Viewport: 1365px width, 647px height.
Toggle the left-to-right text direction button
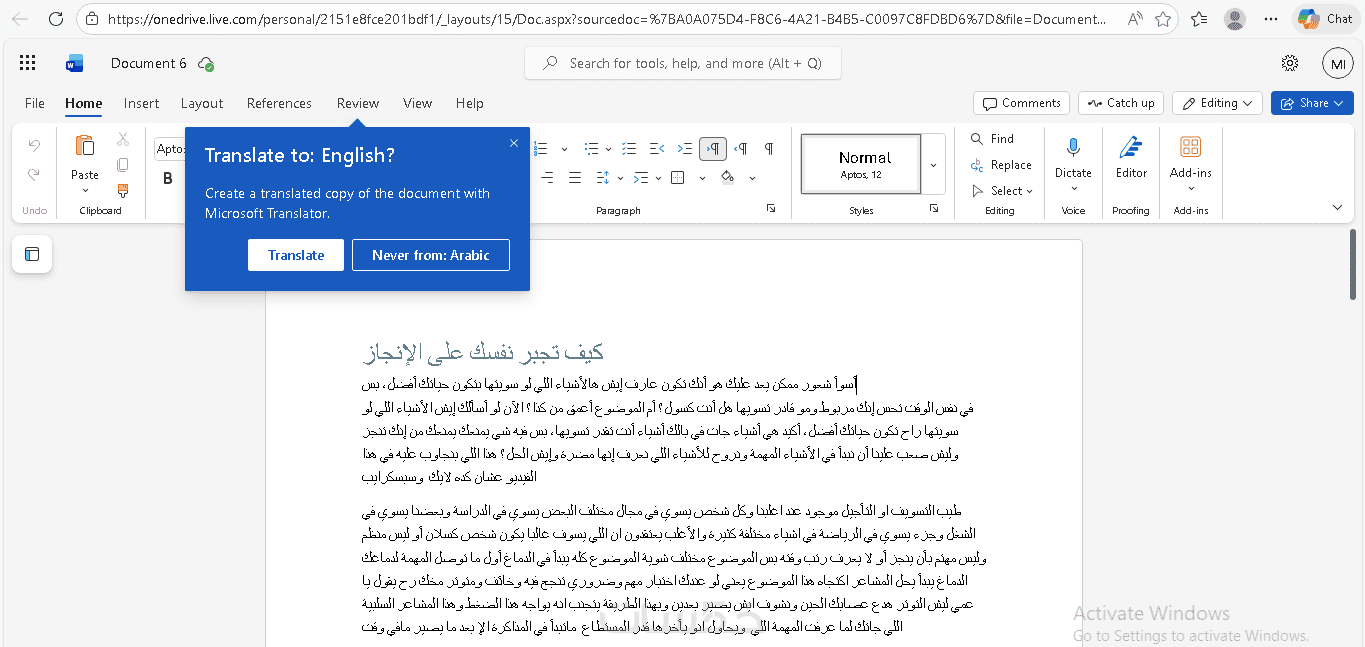713,149
